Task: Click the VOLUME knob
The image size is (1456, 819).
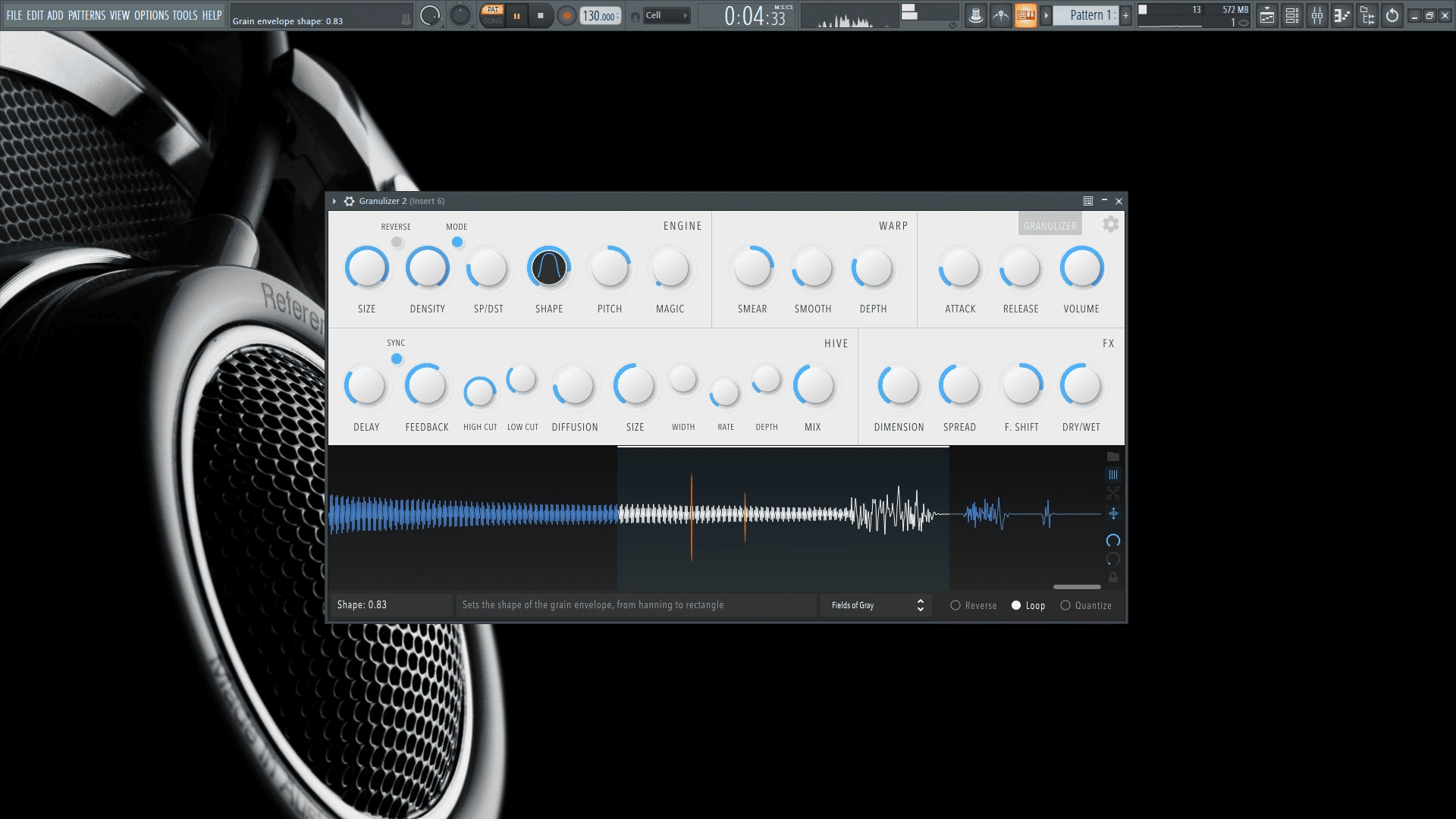Action: click(1081, 268)
